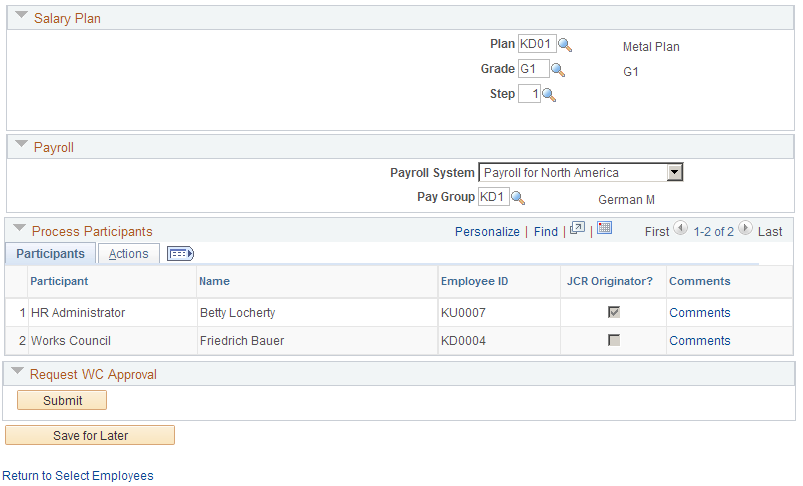Click the Pay Group lookup magnifier
Viewport: 803px width, 486px height.
(x=518, y=198)
